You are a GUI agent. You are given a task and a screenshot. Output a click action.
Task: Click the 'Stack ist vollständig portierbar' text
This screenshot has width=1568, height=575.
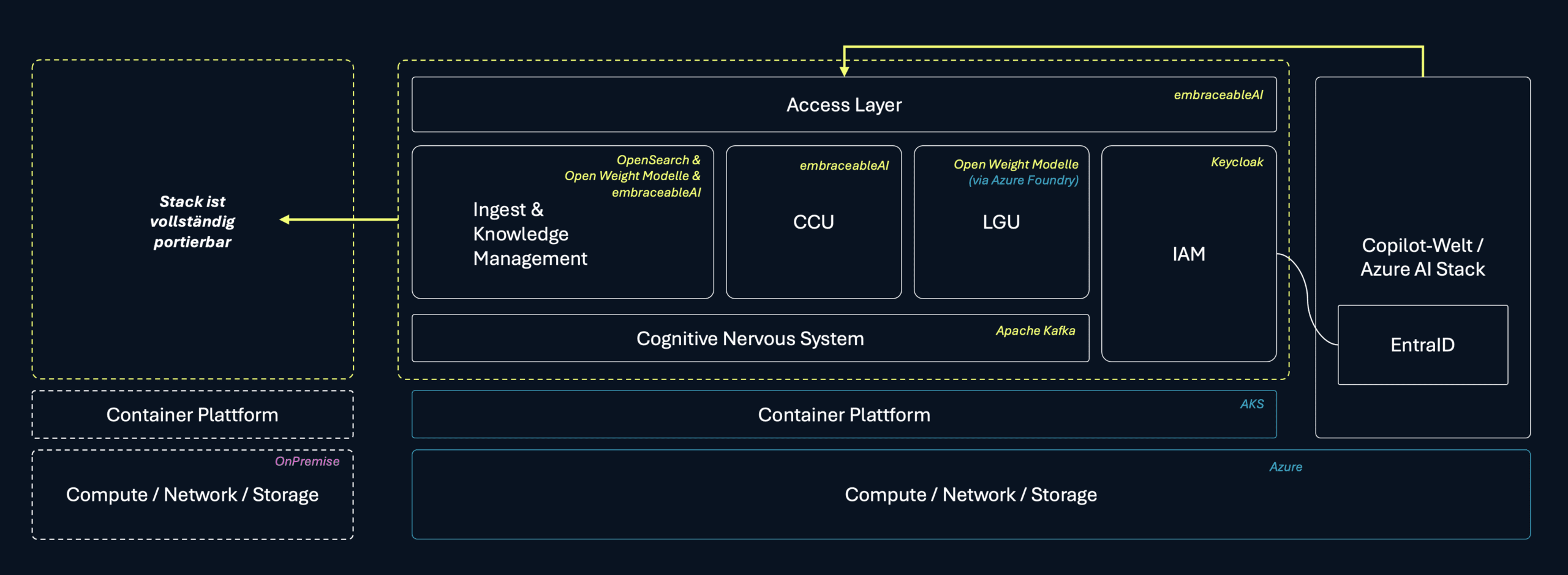pyautogui.click(x=192, y=221)
